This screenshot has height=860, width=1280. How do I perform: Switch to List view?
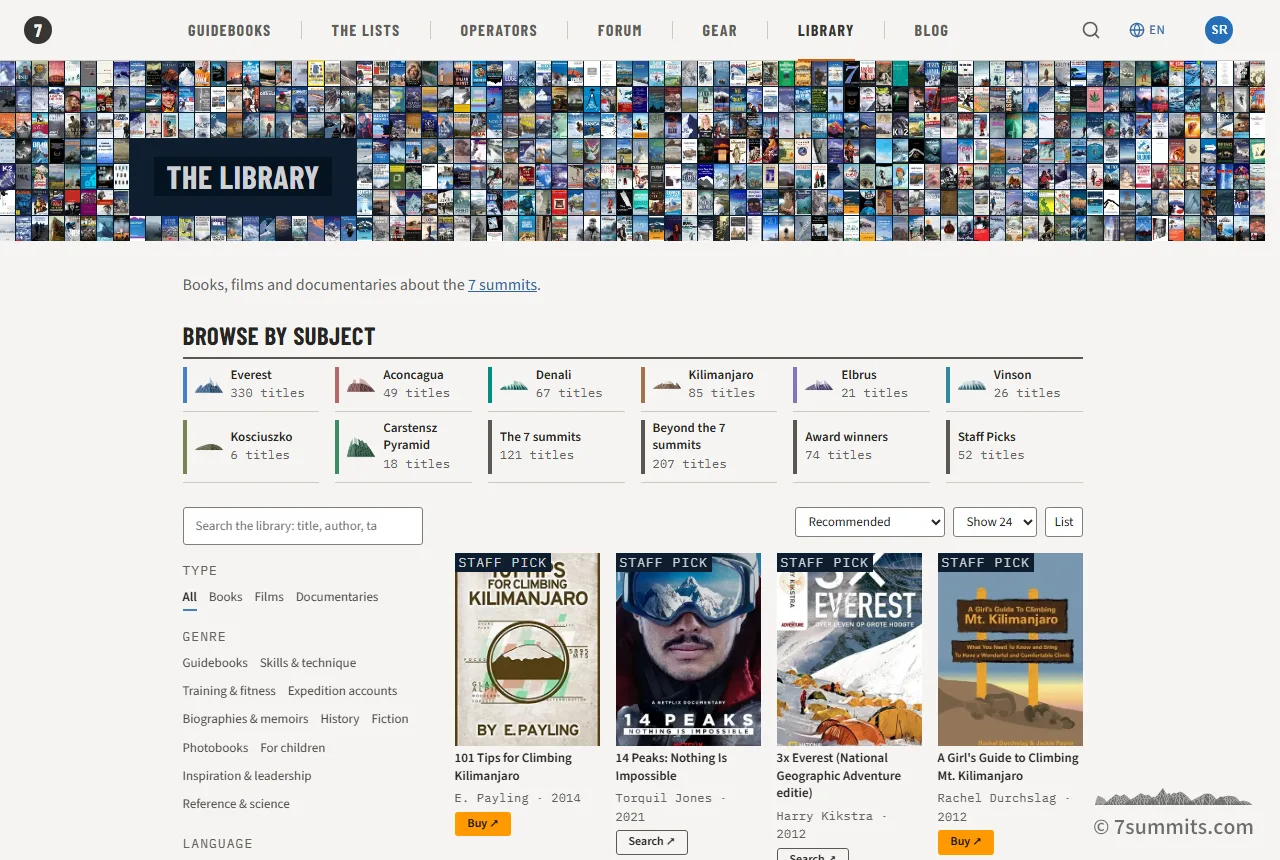coord(1064,522)
